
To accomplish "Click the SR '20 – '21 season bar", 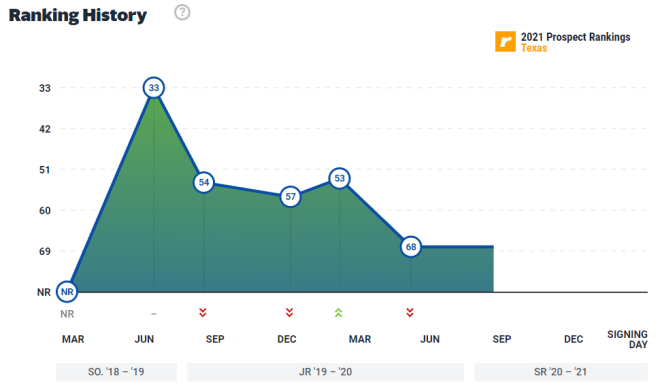I will (561, 372).
